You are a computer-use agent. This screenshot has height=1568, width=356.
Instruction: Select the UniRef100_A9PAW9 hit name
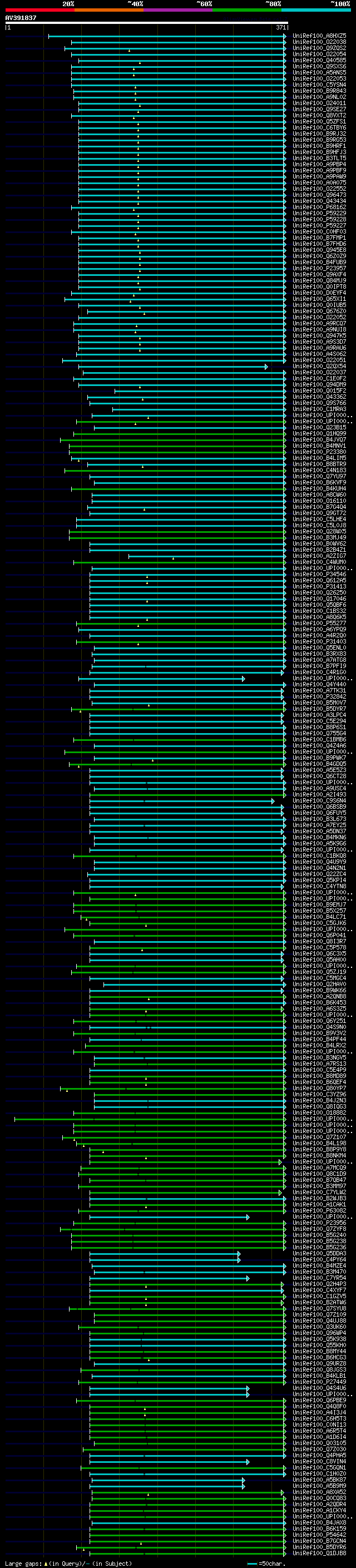(319, 176)
